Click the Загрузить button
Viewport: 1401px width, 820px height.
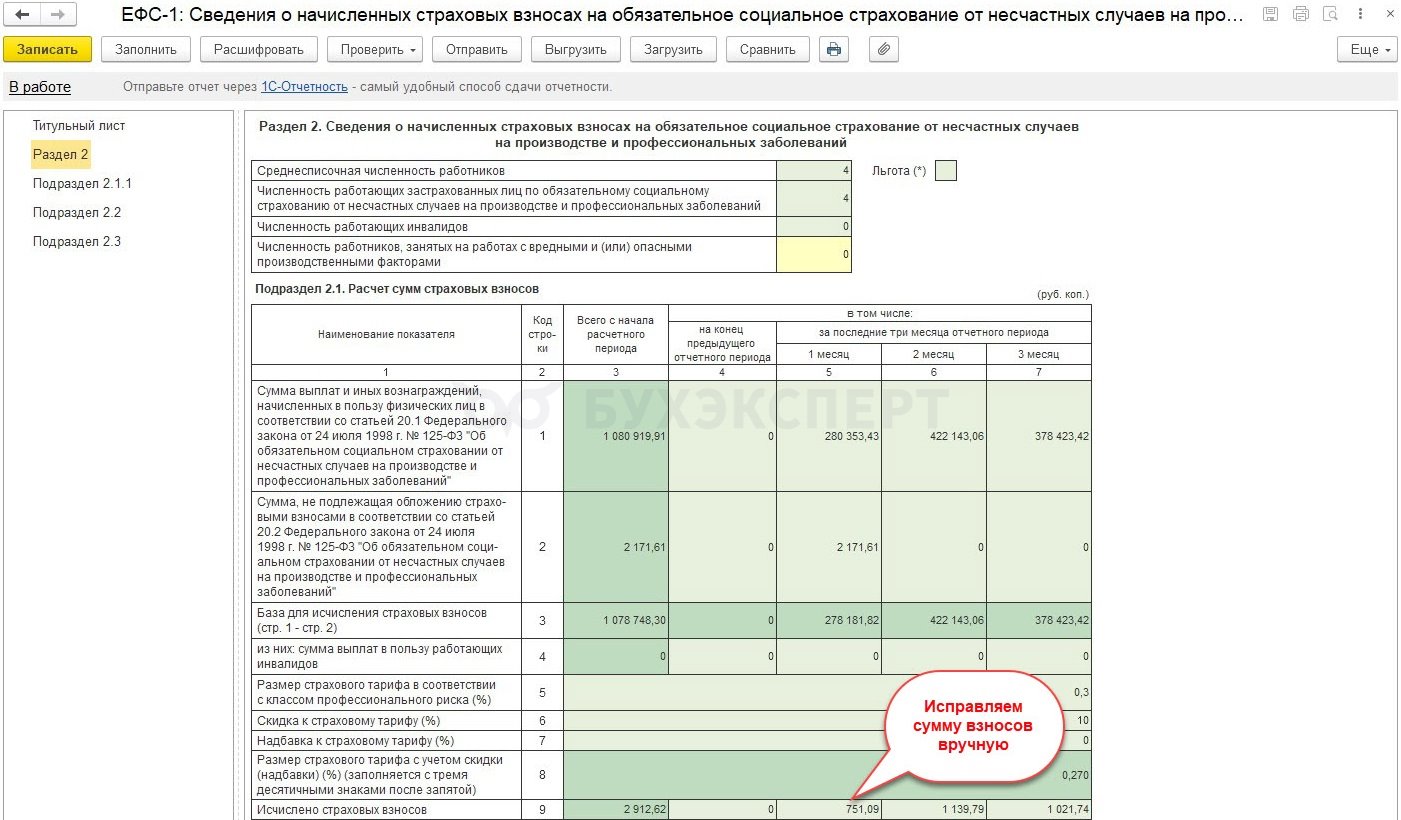point(673,49)
